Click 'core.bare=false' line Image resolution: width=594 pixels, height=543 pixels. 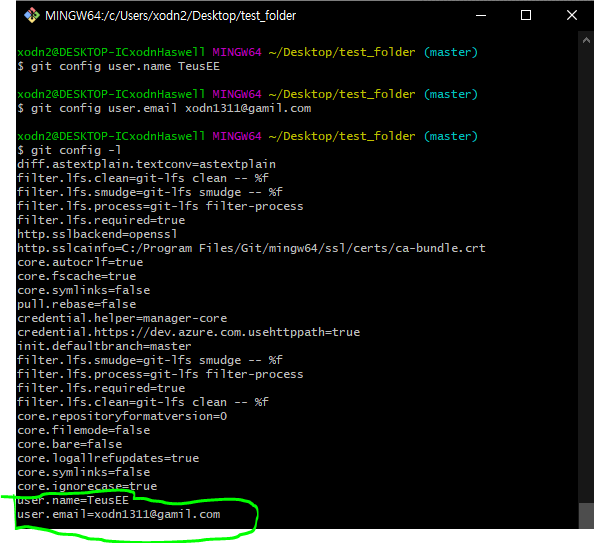pos(70,444)
